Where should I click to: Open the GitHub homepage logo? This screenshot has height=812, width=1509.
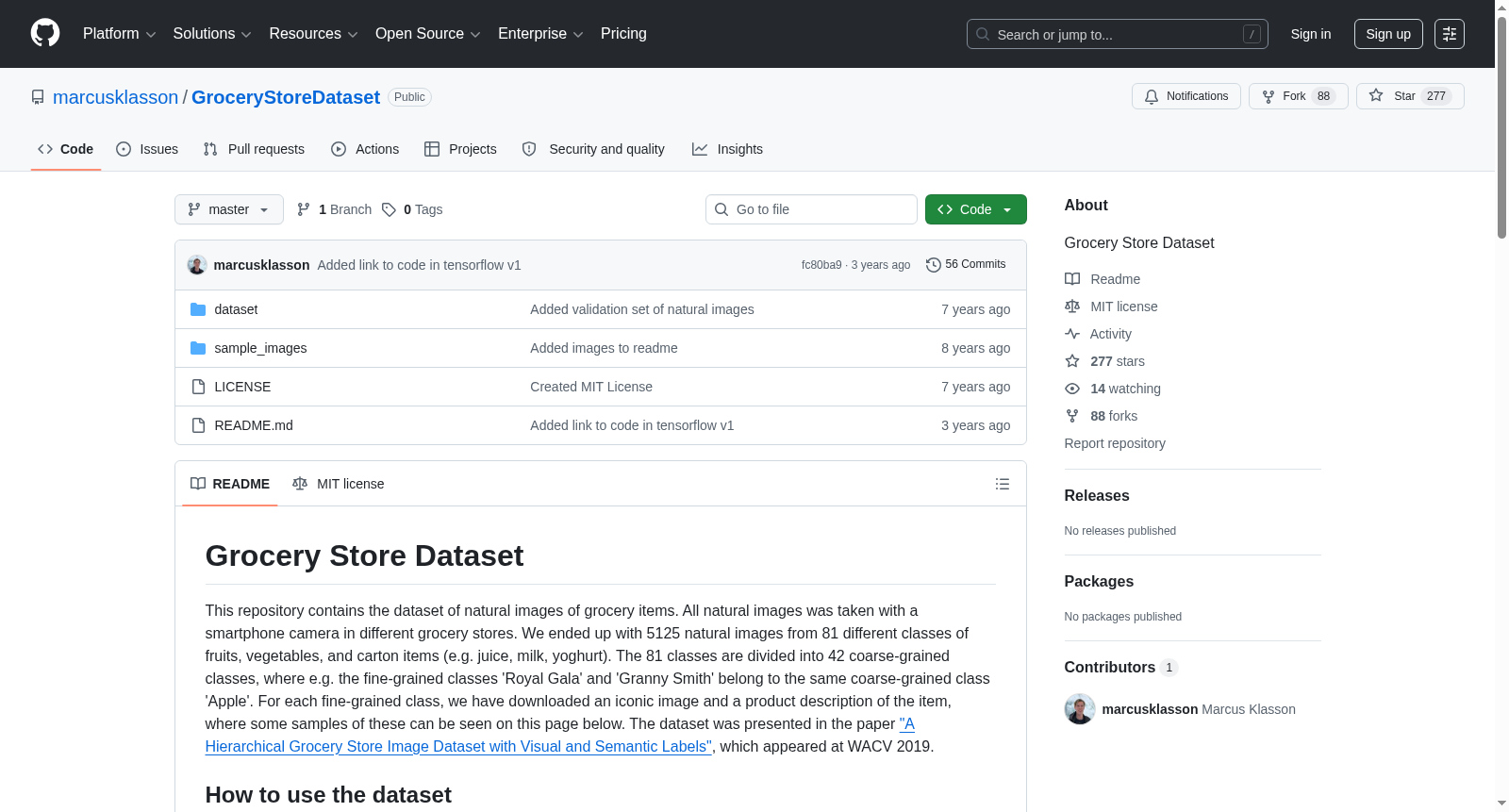click(x=45, y=34)
